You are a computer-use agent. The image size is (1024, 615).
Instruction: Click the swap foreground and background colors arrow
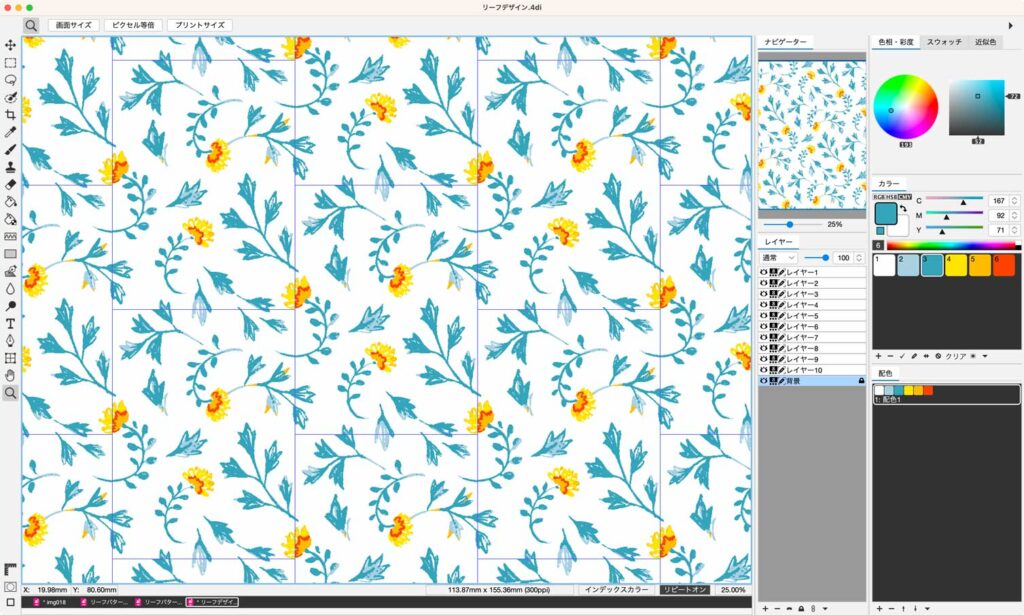(x=903, y=209)
